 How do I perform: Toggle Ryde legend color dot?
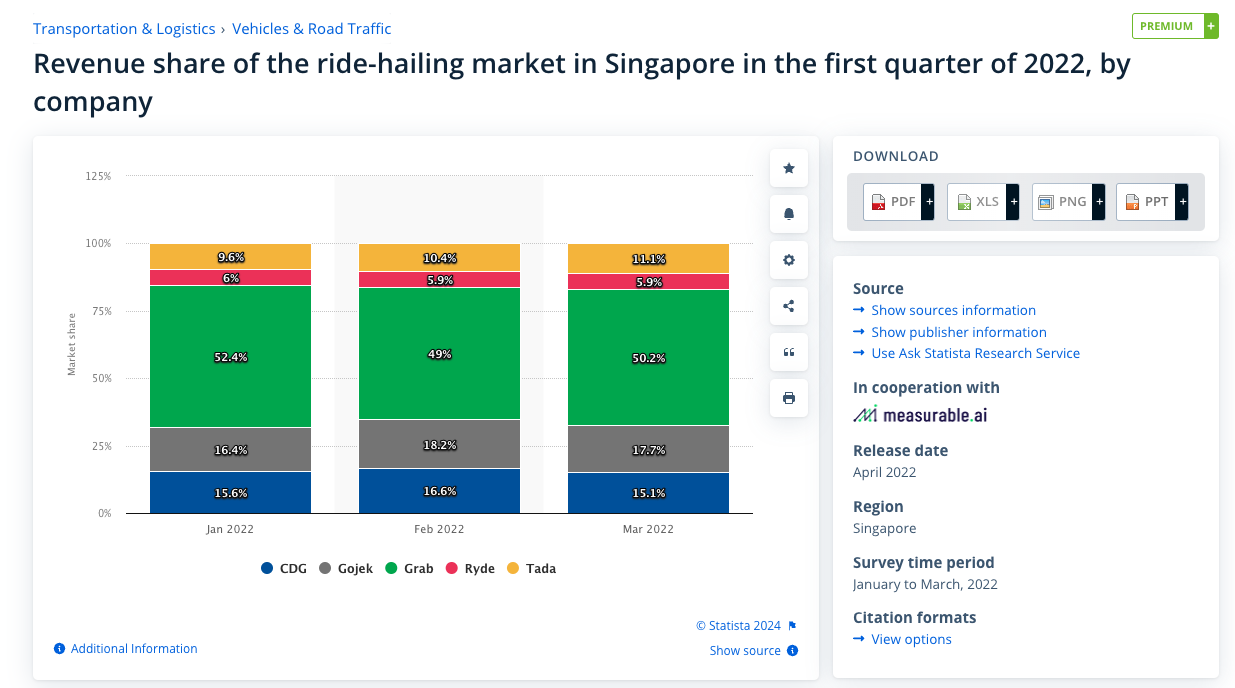(x=452, y=568)
